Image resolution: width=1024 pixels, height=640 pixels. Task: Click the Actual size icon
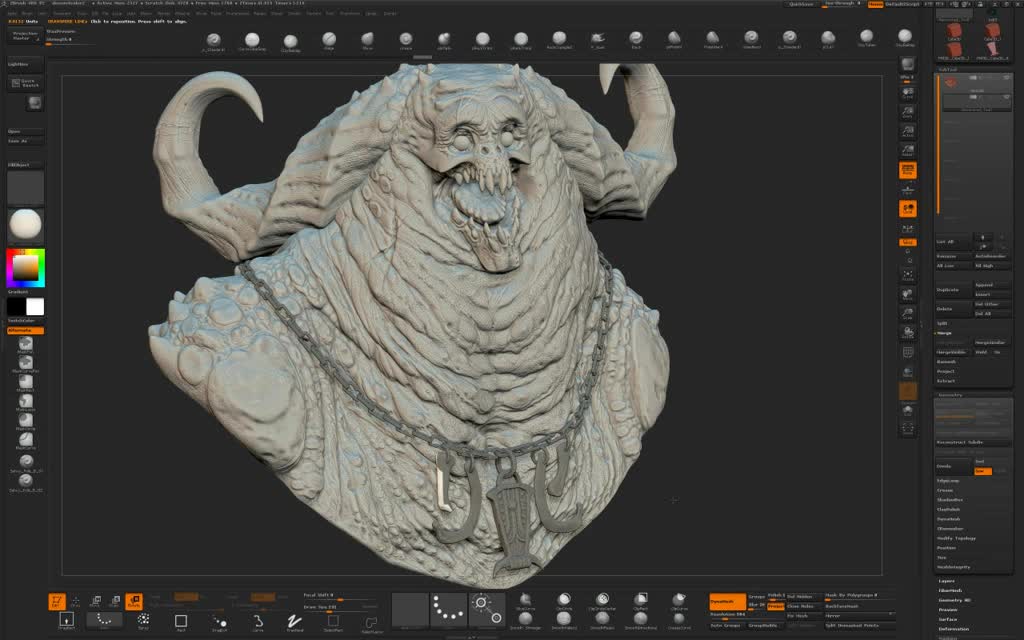908,132
